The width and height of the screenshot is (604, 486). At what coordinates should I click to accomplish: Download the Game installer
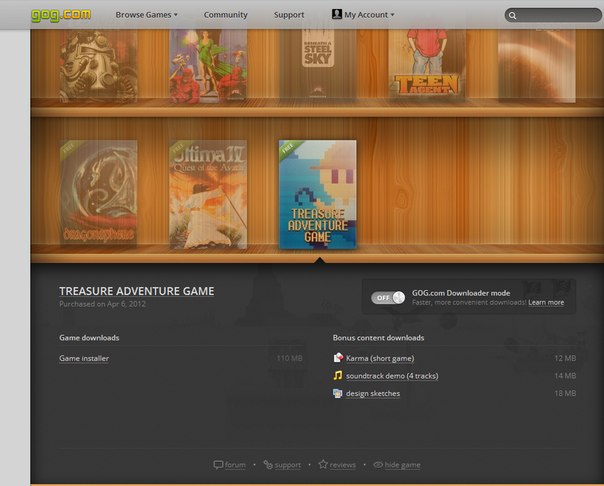(x=84, y=358)
